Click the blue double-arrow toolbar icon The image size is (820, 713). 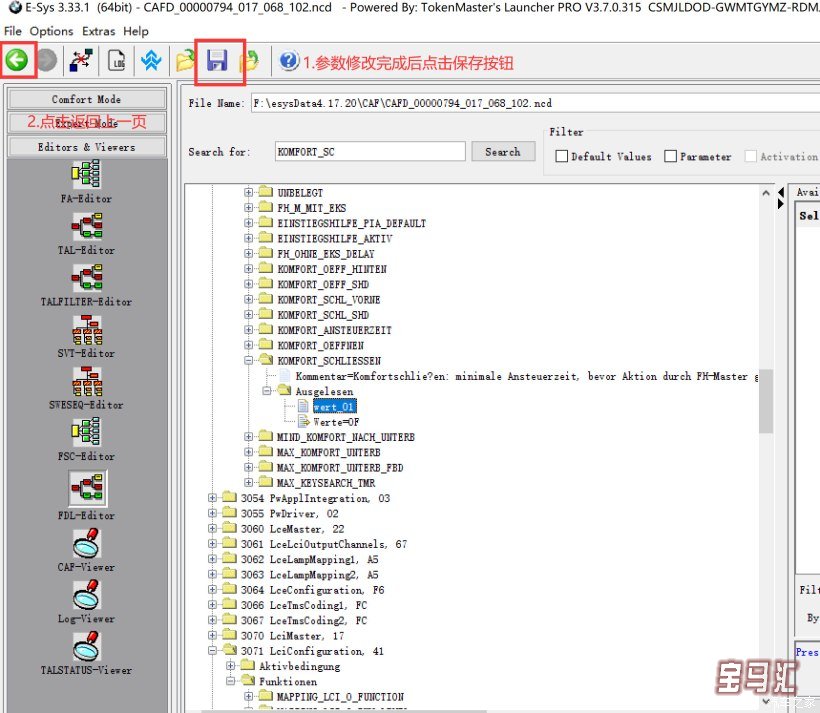pos(151,61)
